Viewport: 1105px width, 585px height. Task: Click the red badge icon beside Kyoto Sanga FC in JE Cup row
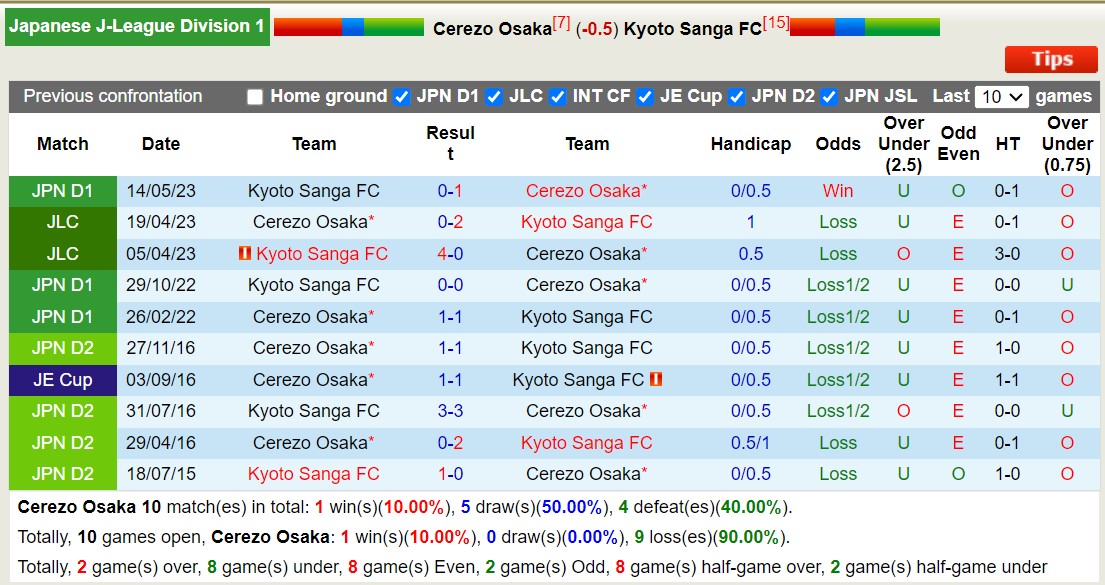658,380
